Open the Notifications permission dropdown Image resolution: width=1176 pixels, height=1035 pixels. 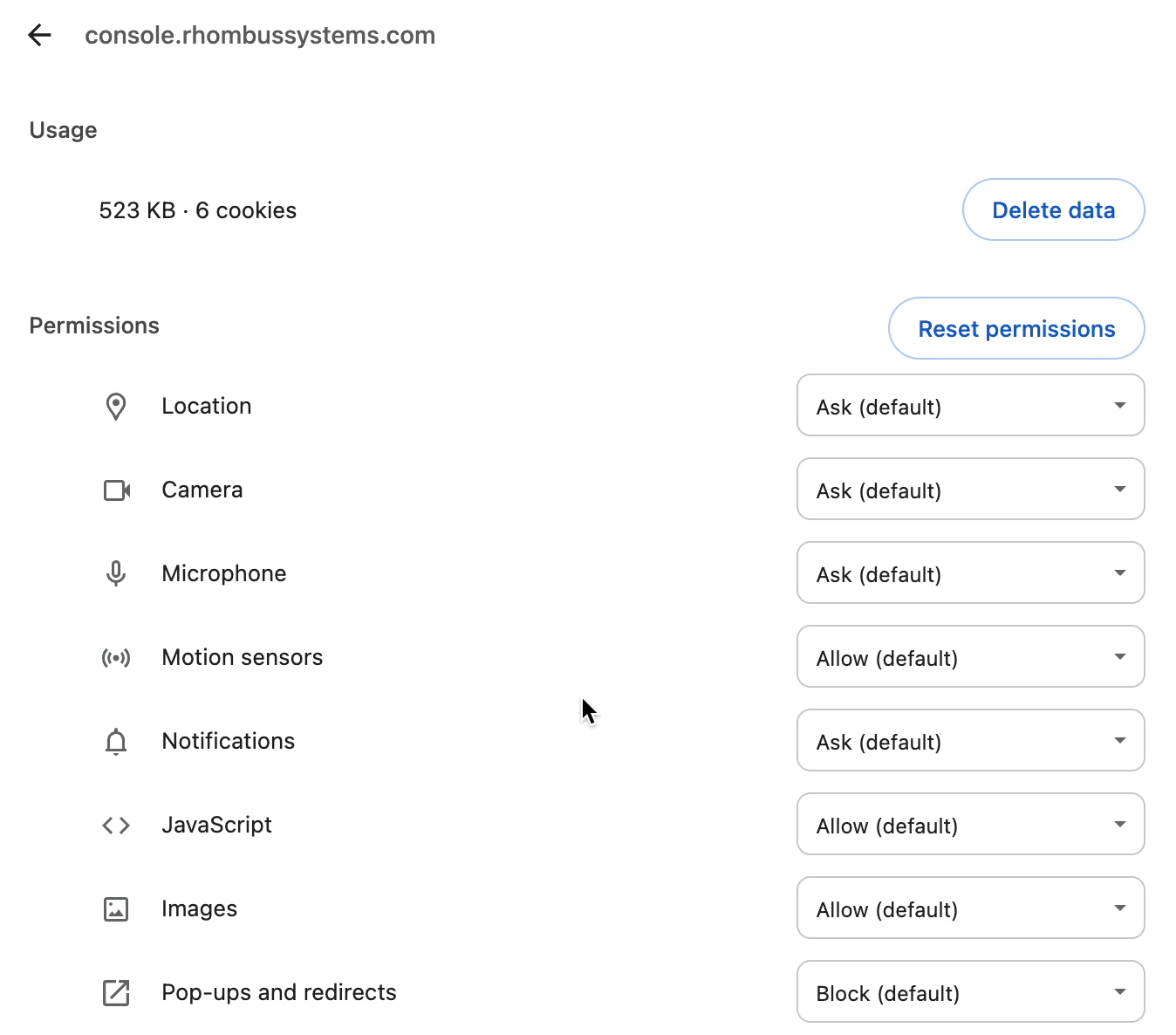tap(971, 740)
